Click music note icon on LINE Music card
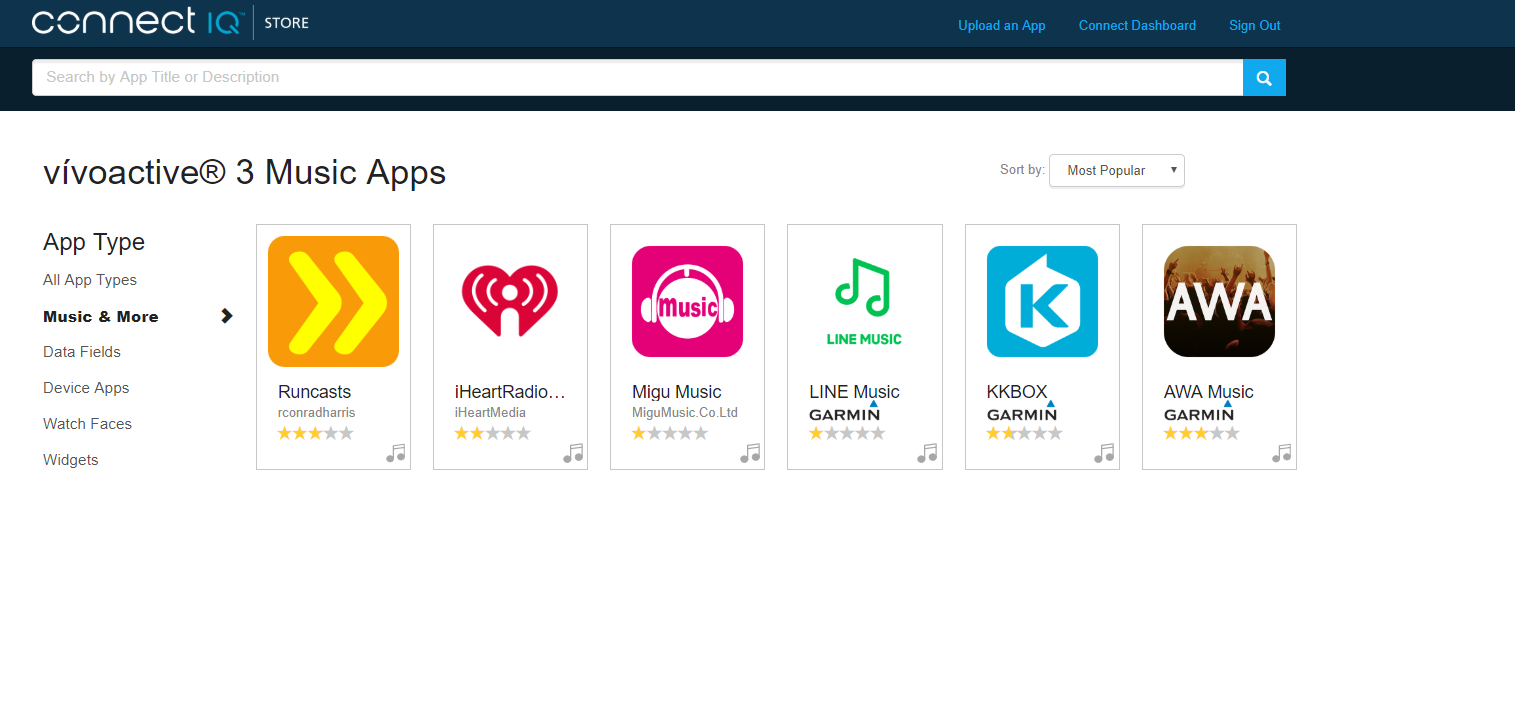 (x=928, y=453)
